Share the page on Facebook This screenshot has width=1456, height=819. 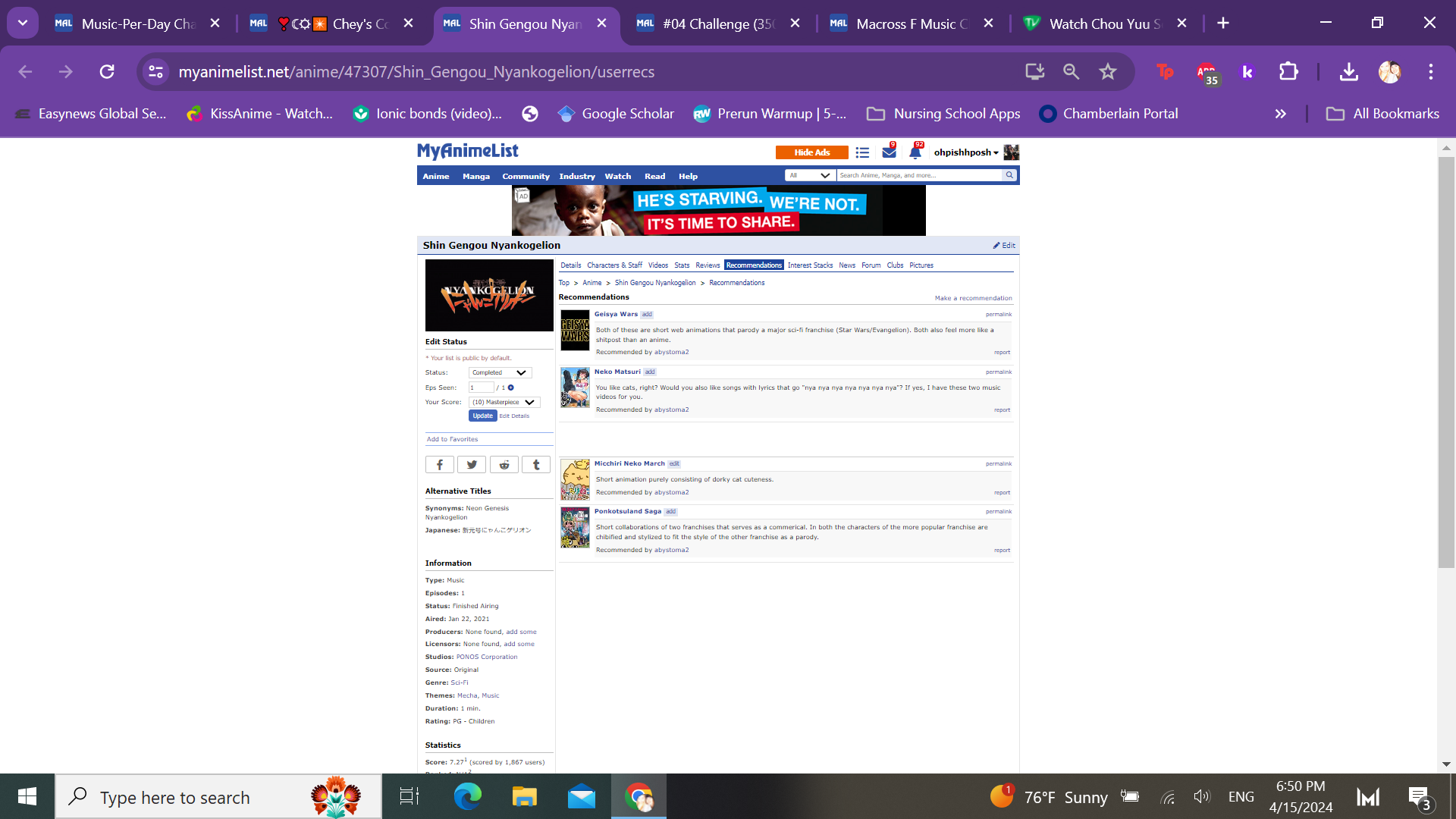pos(439,465)
